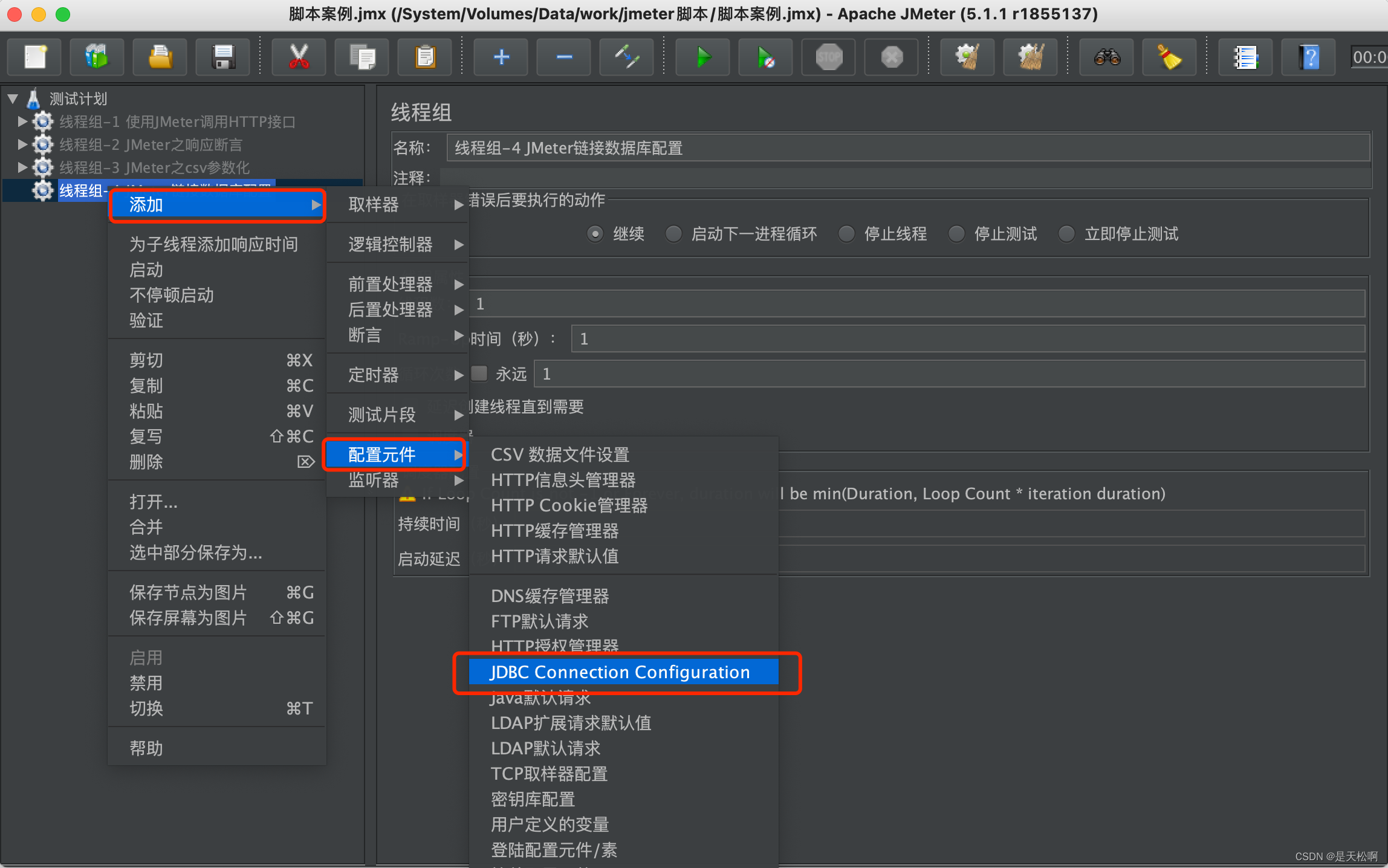The width and height of the screenshot is (1388, 868).
Task: Click gear icon of 线程组-2
Action: tap(42, 144)
